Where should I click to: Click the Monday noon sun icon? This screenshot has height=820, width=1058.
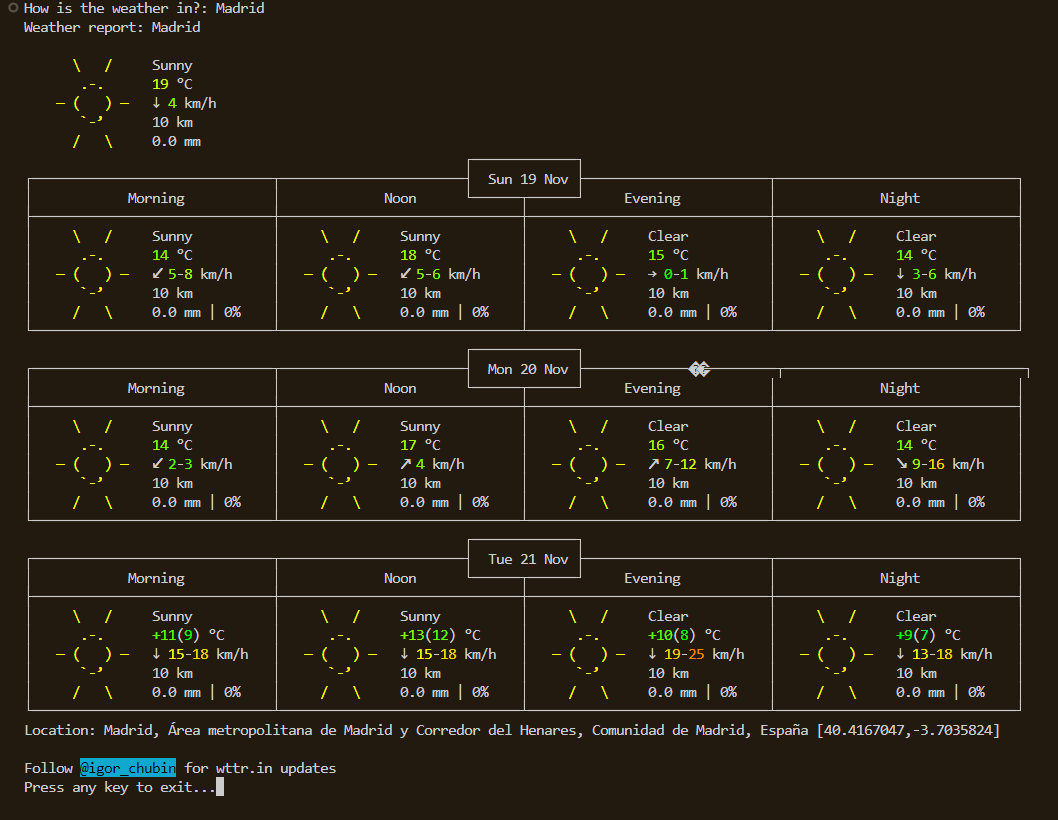coord(340,464)
